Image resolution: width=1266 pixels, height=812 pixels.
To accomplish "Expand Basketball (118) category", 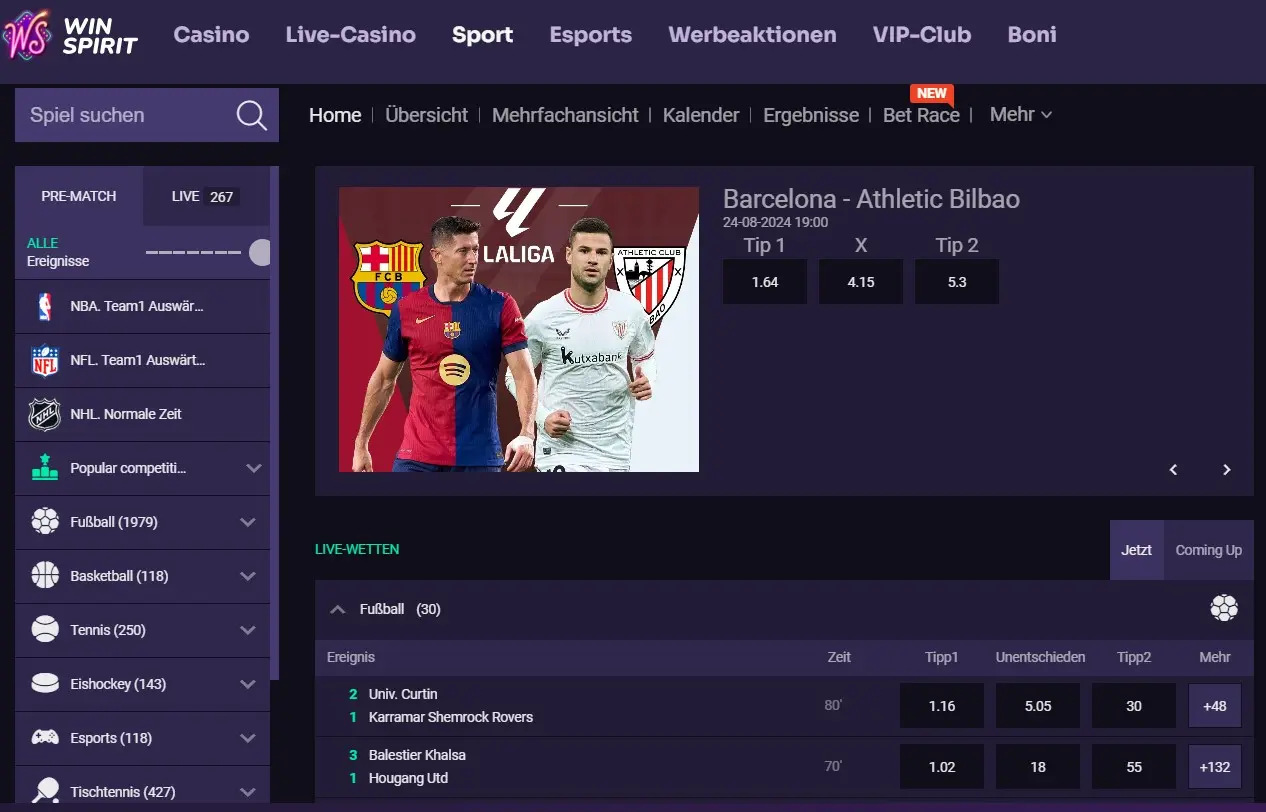I will (x=248, y=576).
